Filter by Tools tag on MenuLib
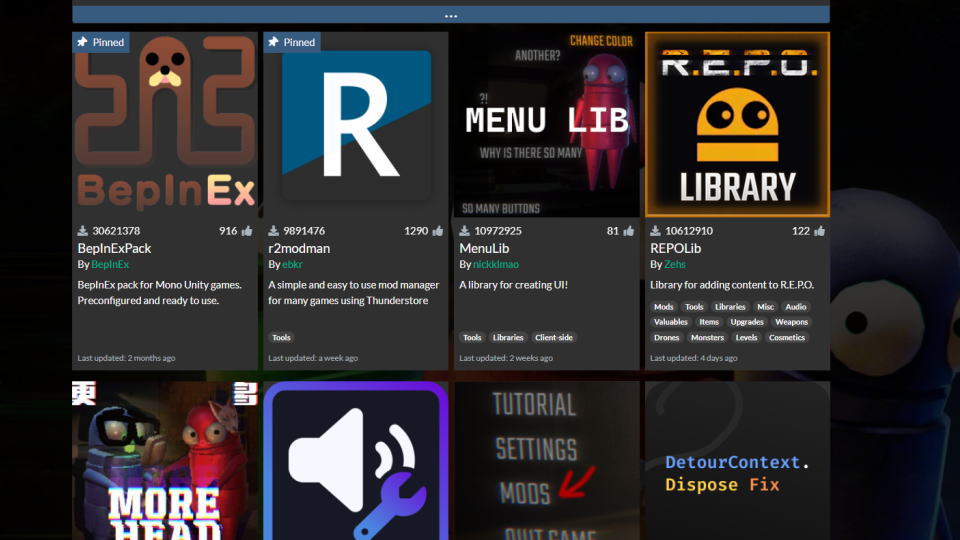 pos(472,337)
